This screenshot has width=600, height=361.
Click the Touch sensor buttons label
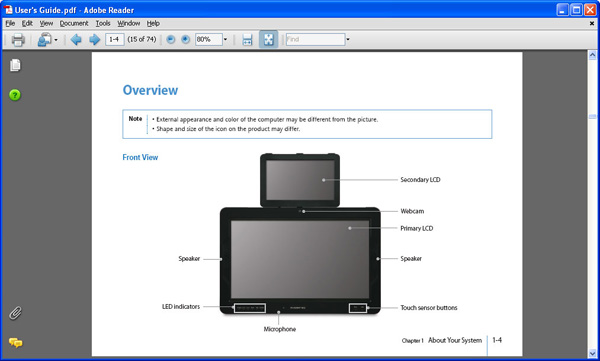click(429, 307)
